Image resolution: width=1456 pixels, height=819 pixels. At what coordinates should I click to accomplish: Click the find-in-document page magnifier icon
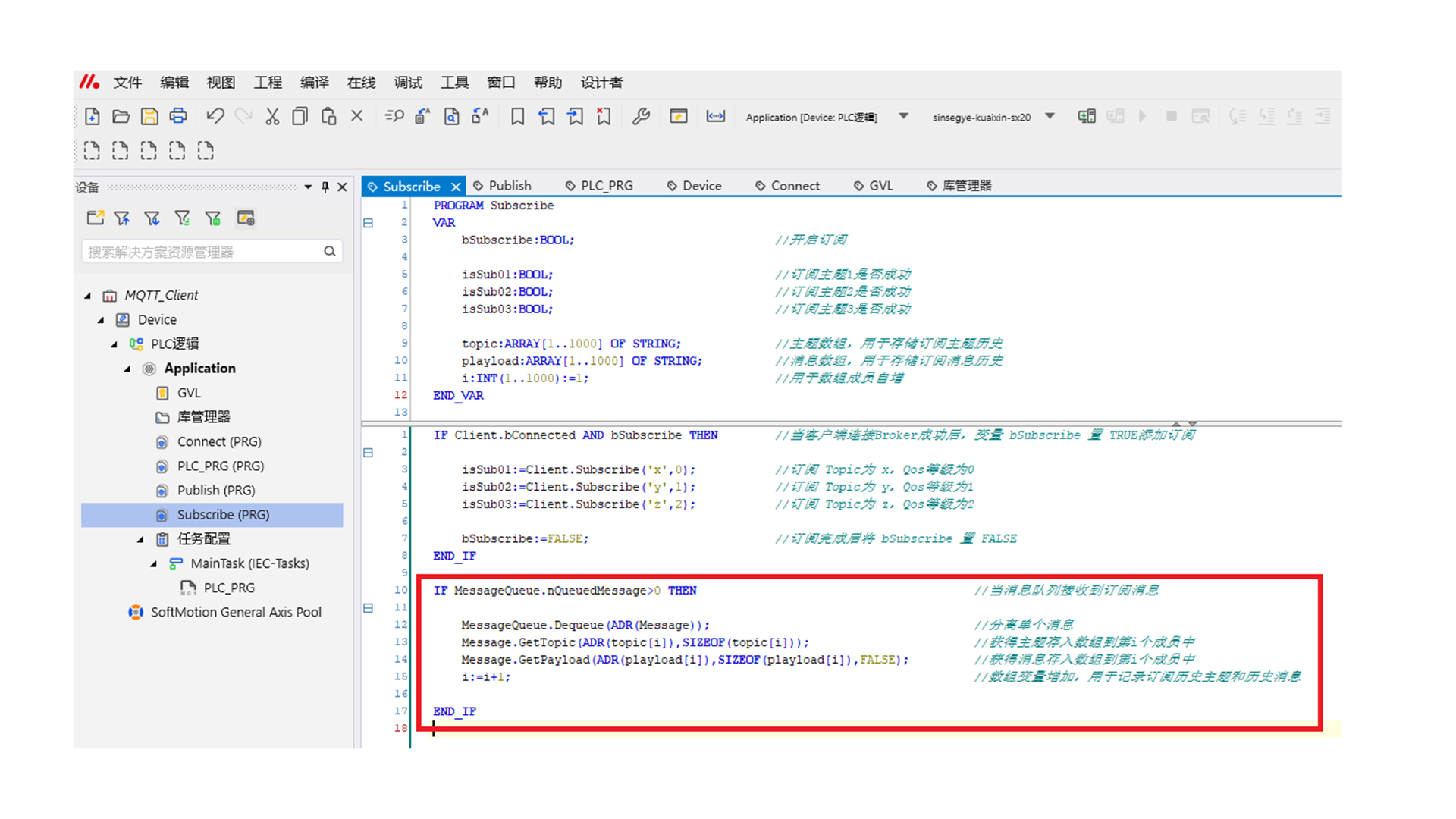tap(452, 116)
